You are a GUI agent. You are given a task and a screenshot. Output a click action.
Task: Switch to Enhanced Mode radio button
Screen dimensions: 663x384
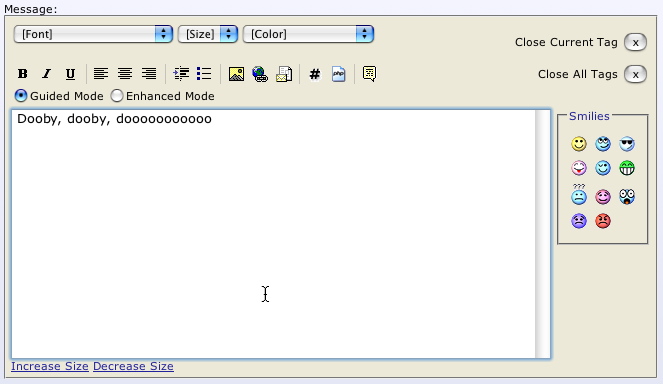click(x=117, y=96)
